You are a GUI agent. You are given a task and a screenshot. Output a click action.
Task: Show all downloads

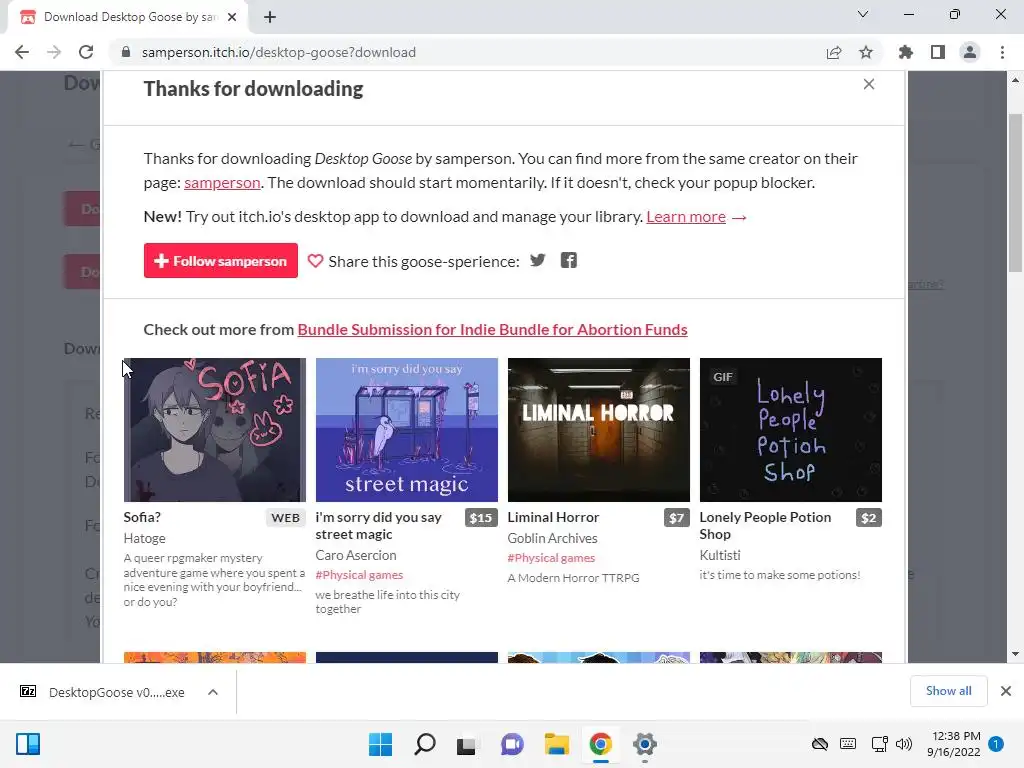[x=949, y=691]
